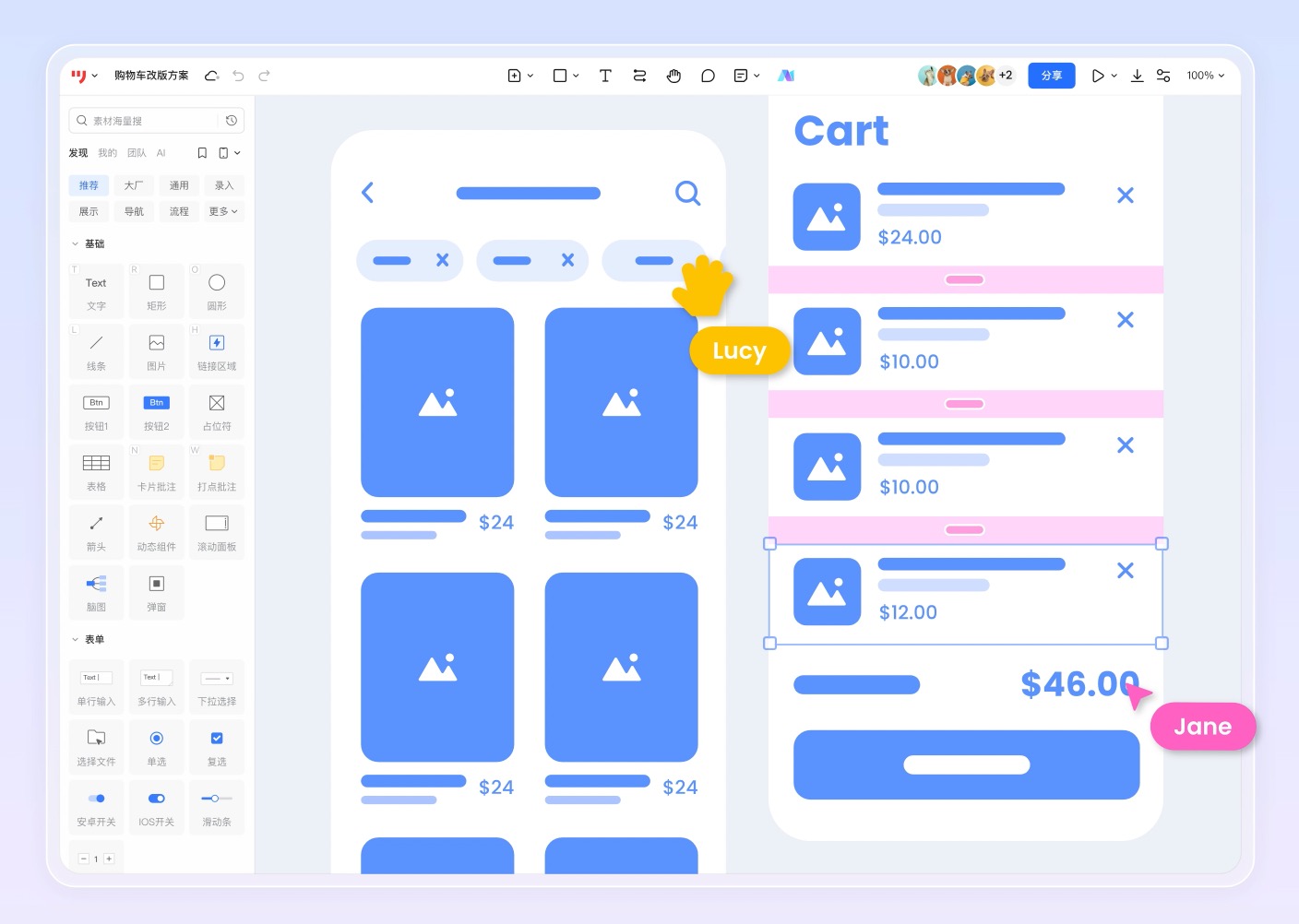Image resolution: width=1299 pixels, height=924 pixels.
Task: Pick the Text 文字 component
Action: click(96, 292)
